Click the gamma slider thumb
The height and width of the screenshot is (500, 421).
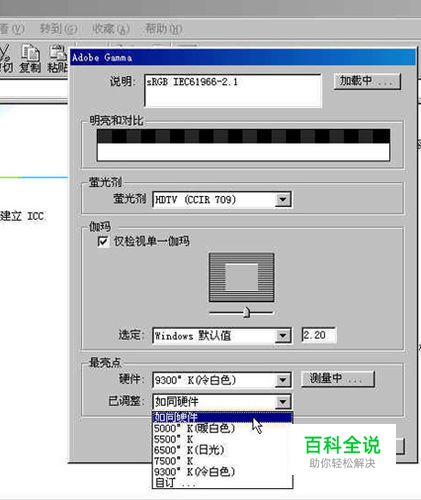(x=246, y=312)
